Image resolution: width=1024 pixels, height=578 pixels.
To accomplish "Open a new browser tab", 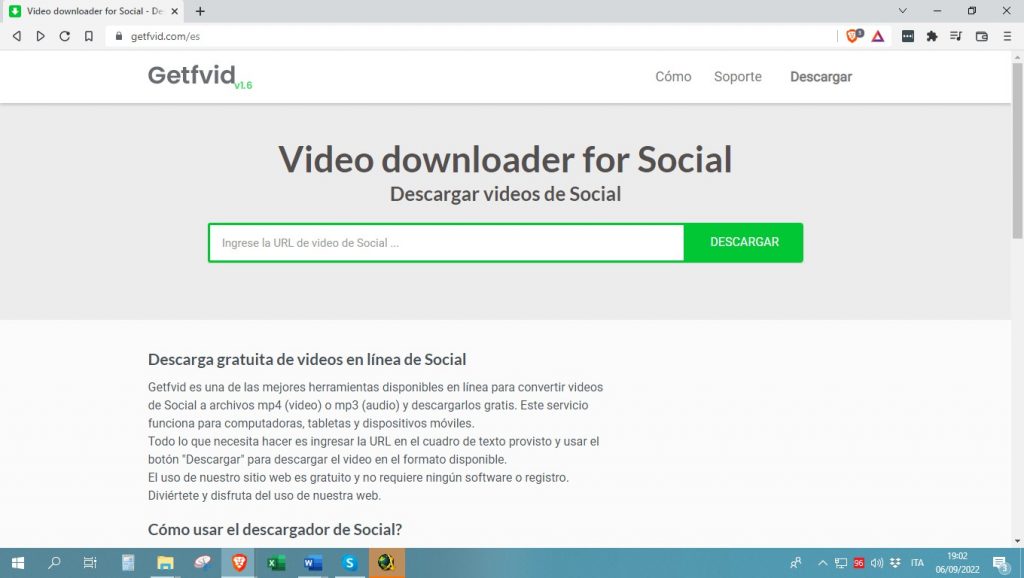I will click(200, 11).
